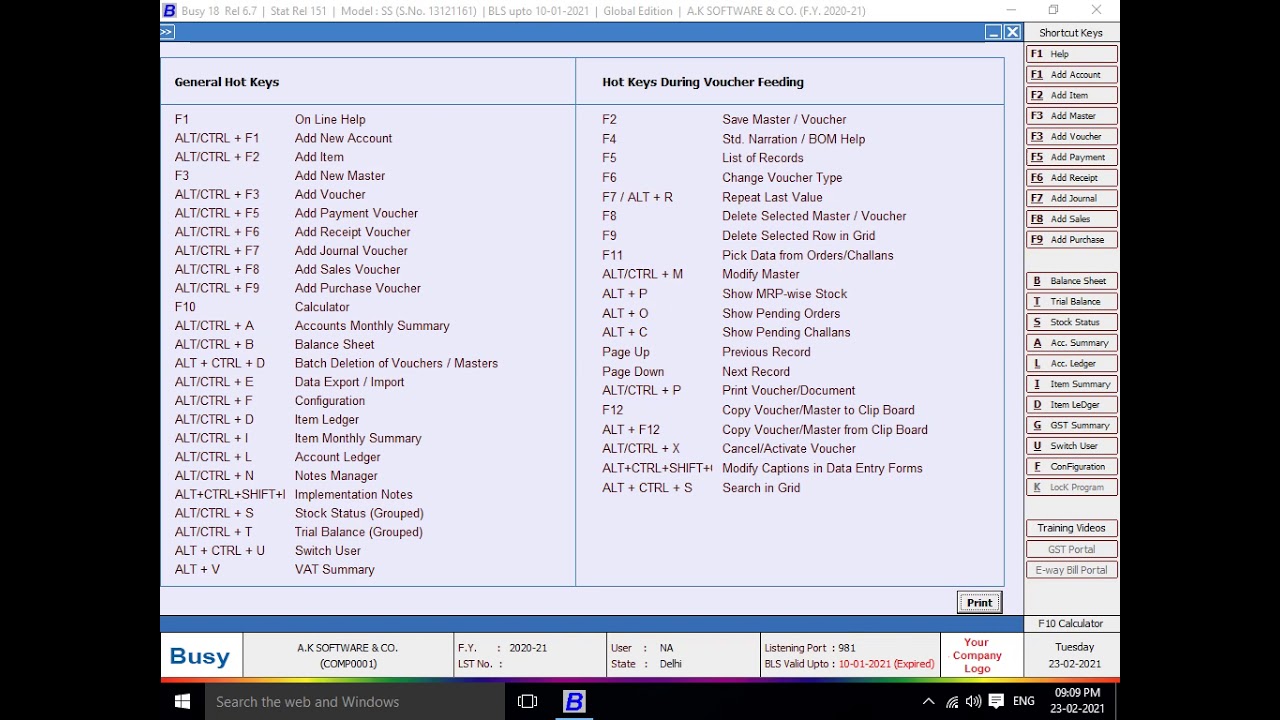1280x720 pixels.
Task: Open network icon in system tray
Action: coord(951,702)
